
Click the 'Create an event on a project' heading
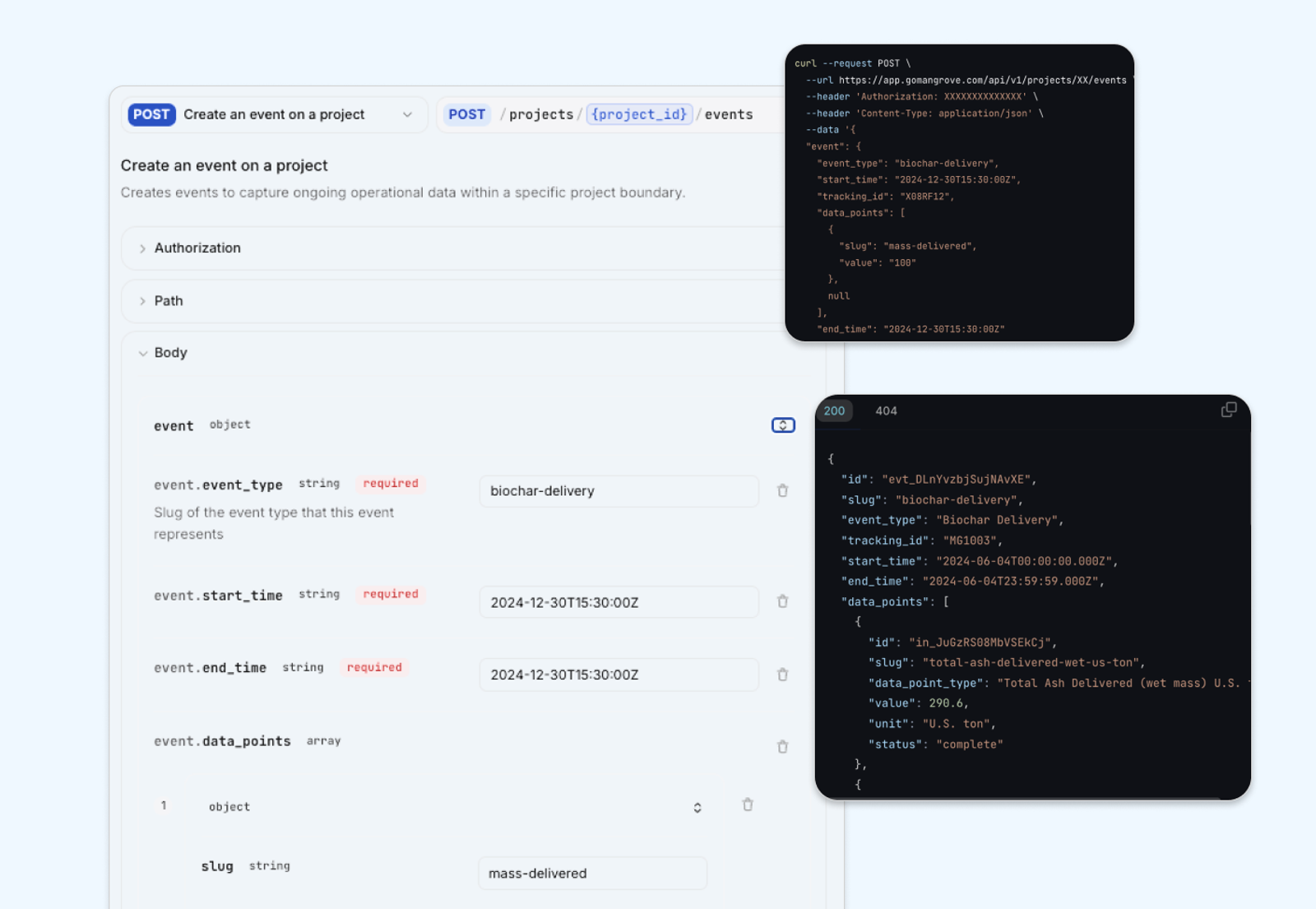point(224,165)
